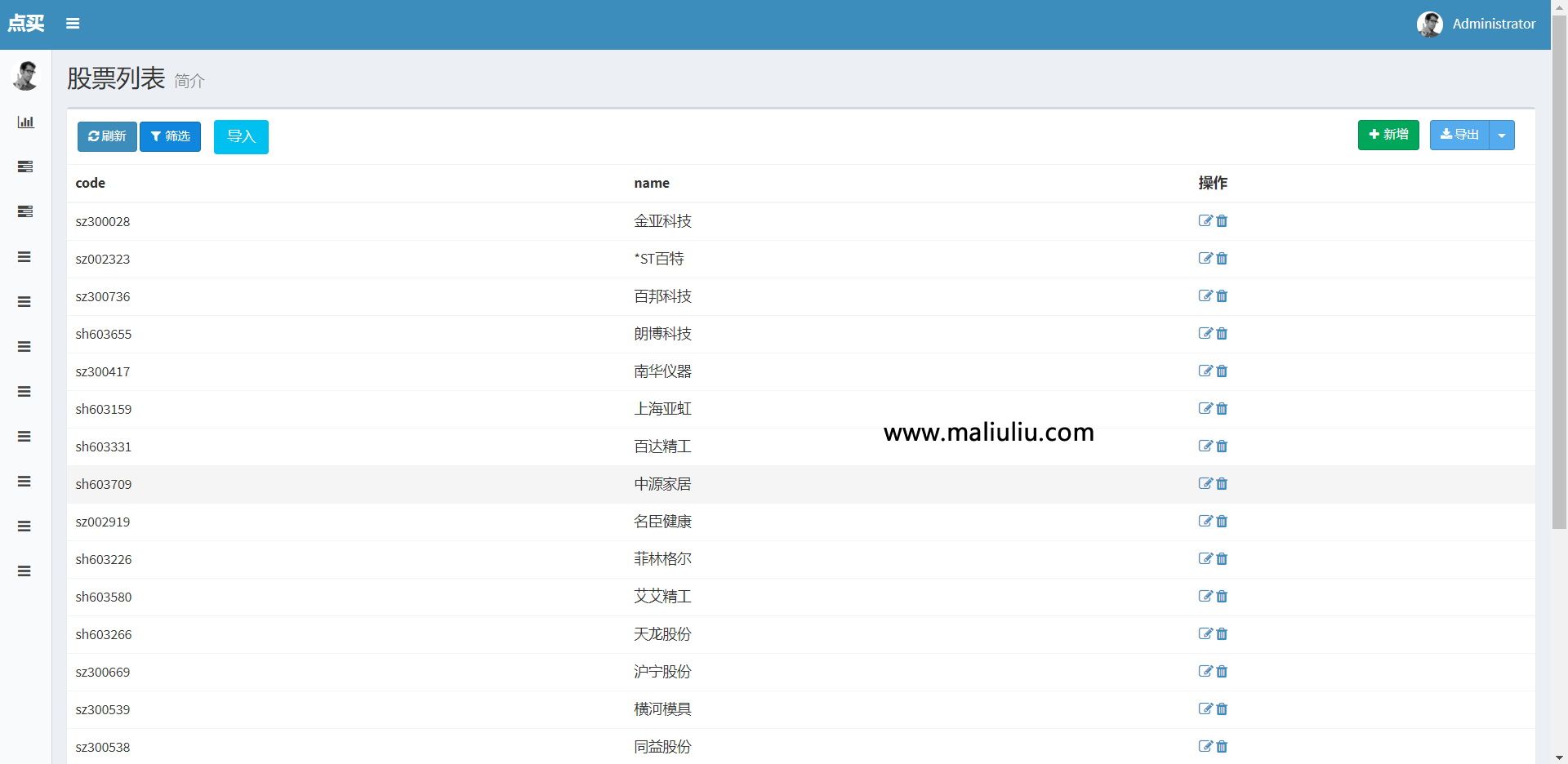Edit the 横河模具 record

tap(1205, 709)
